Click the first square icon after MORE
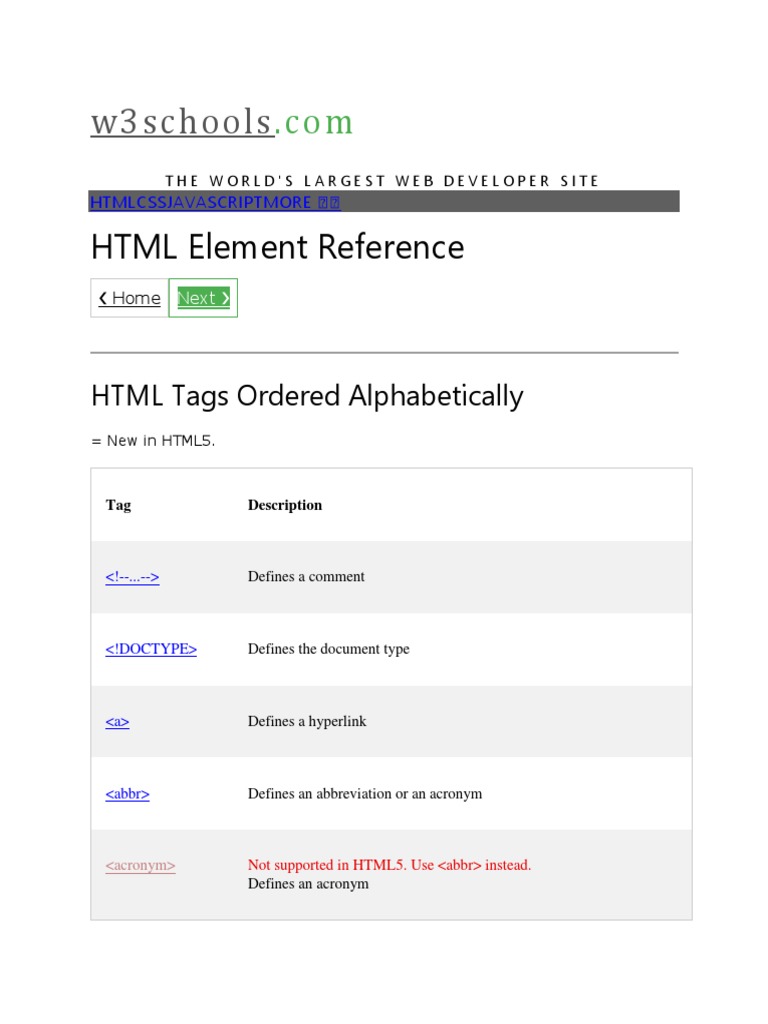 (322, 203)
